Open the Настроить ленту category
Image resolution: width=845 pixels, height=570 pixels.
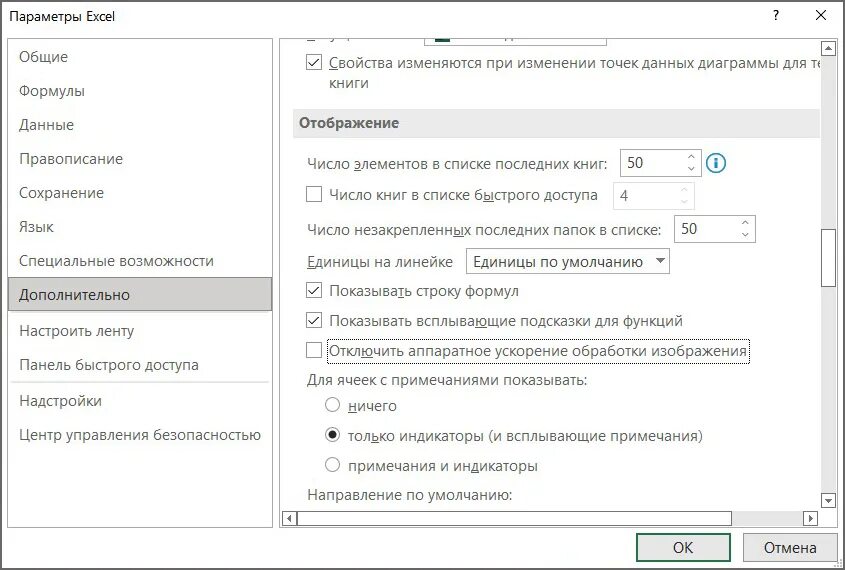tap(140, 330)
